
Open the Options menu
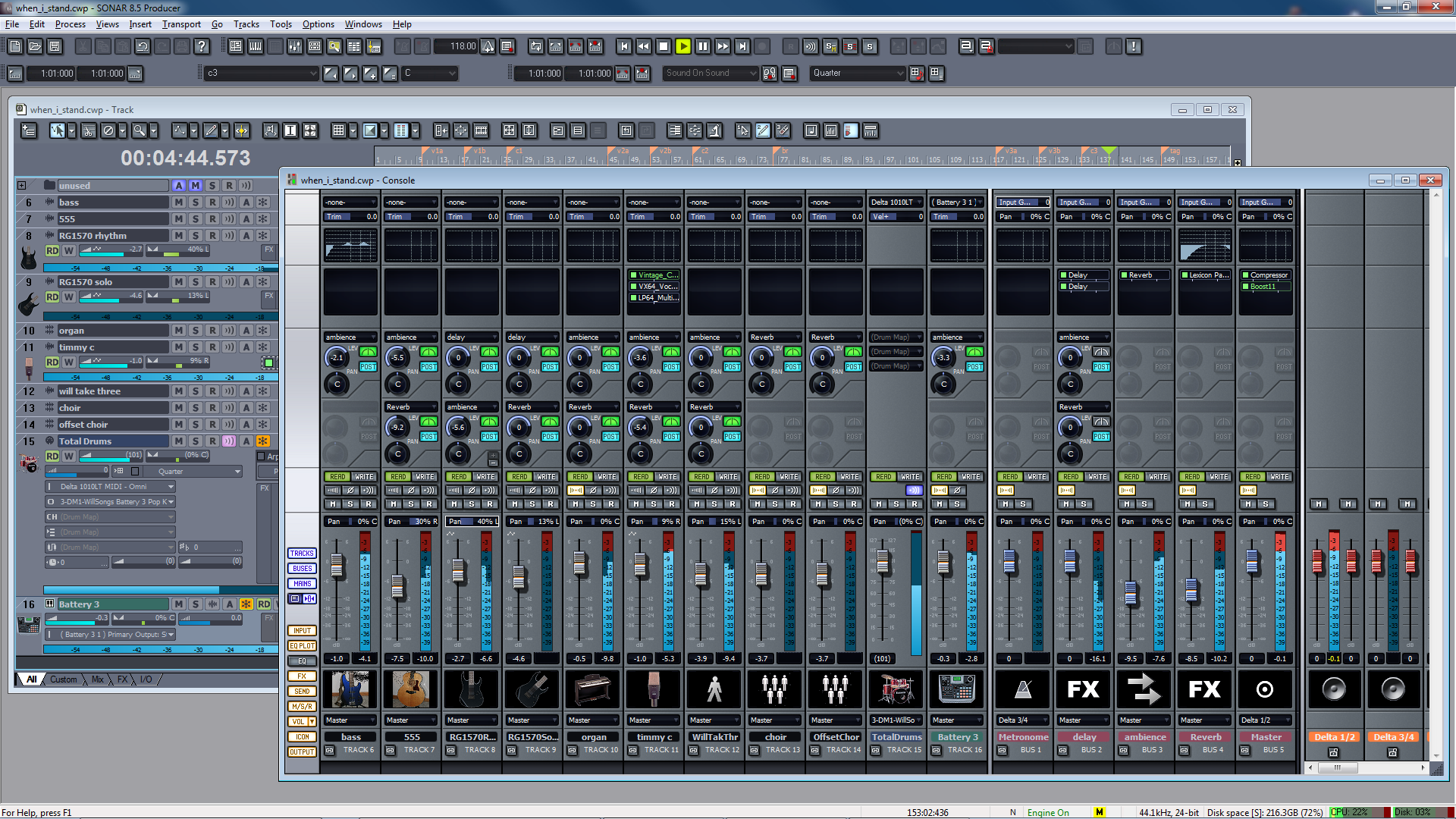pyautogui.click(x=318, y=24)
